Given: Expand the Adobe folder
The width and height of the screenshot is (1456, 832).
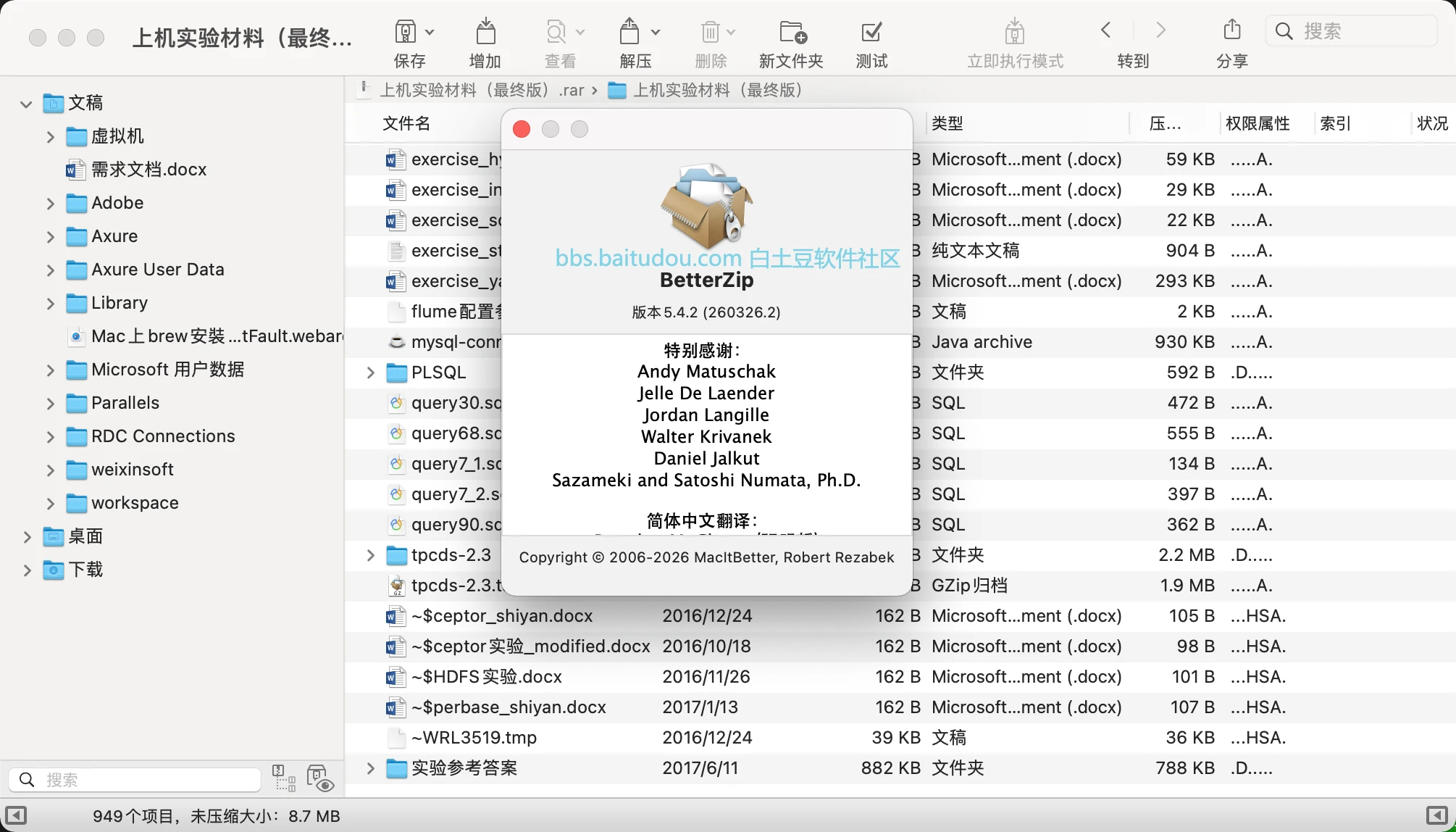Looking at the screenshot, I should (50, 204).
